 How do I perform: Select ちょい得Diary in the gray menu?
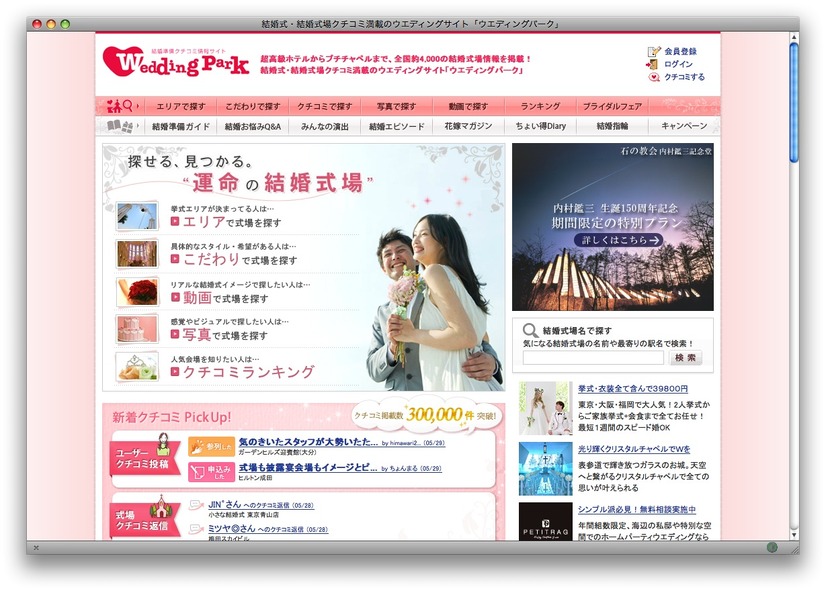point(540,126)
